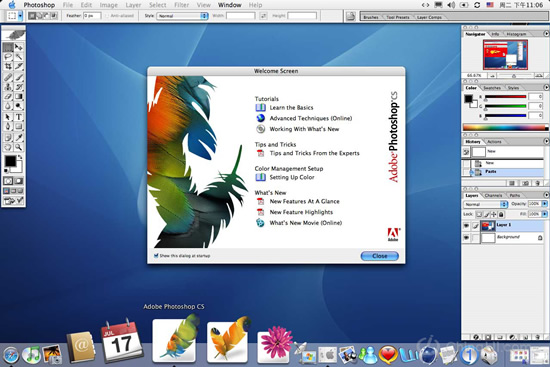Image resolution: width=550 pixels, height=367 pixels.
Task: Hide the Background layer eye icon
Action: (466, 238)
